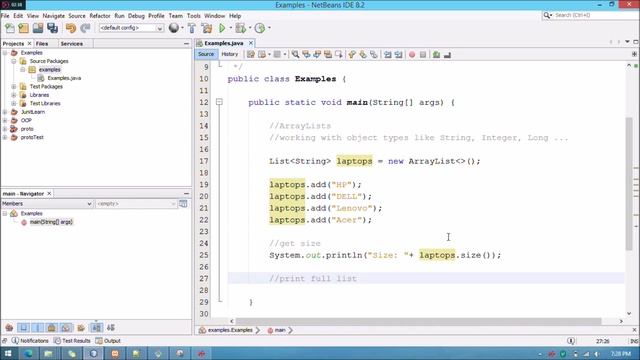640x360 pixels.
Task: Open the Members combo box in Navigator
Action: [x=47, y=203]
